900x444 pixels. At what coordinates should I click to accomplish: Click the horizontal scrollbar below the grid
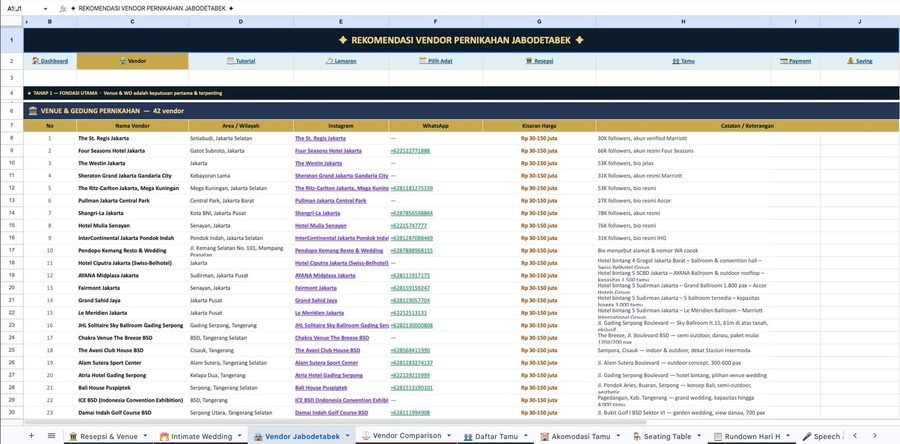click(x=335, y=422)
